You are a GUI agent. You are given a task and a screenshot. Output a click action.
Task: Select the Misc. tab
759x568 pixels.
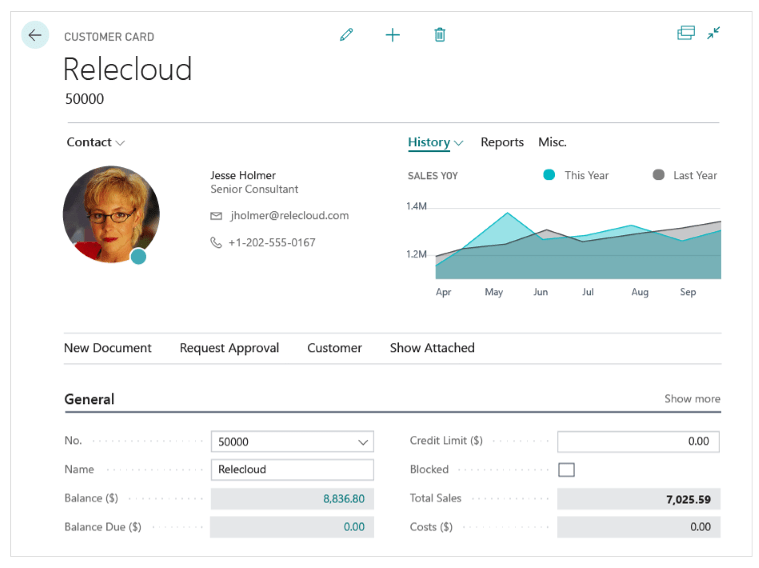[x=552, y=143]
